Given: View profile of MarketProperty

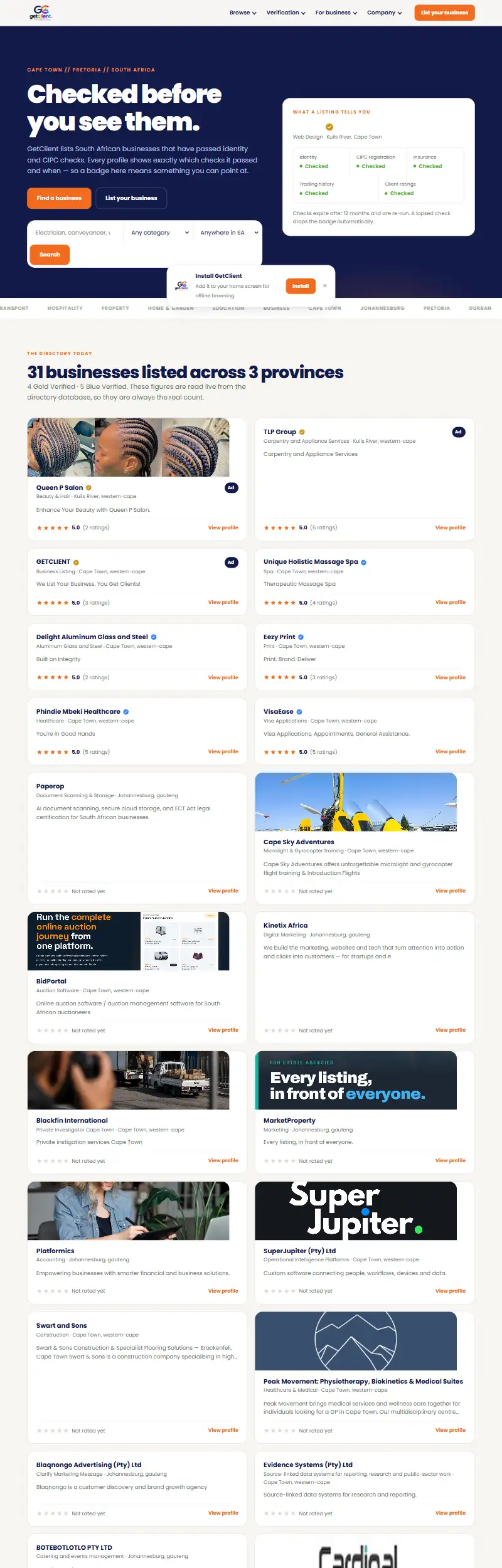Looking at the screenshot, I should 451,1161.
